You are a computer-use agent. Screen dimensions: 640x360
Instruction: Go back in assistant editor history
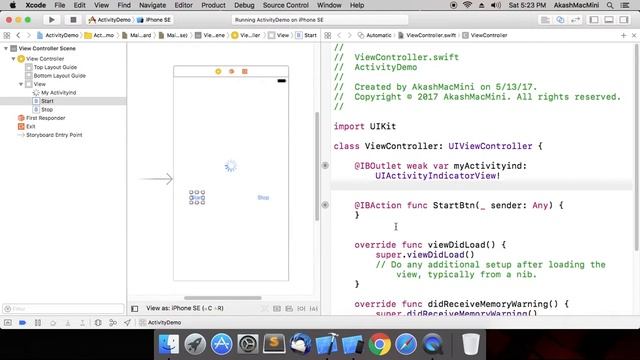click(339, 36)
